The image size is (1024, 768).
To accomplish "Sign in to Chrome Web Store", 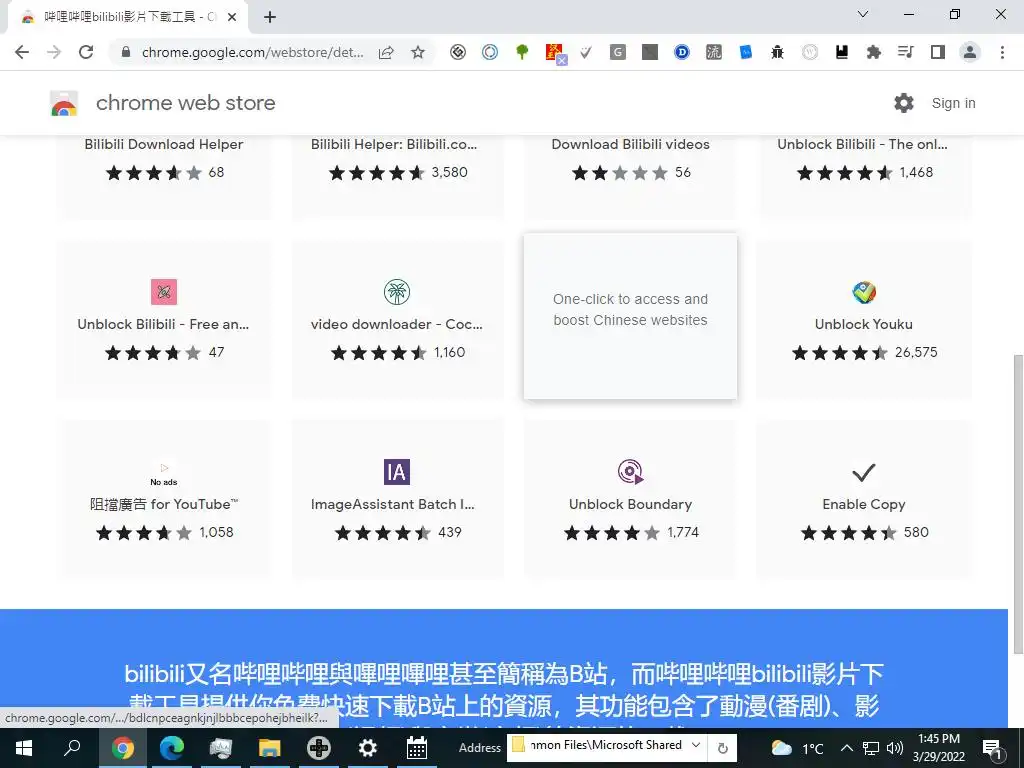I will tap(953, 103).
